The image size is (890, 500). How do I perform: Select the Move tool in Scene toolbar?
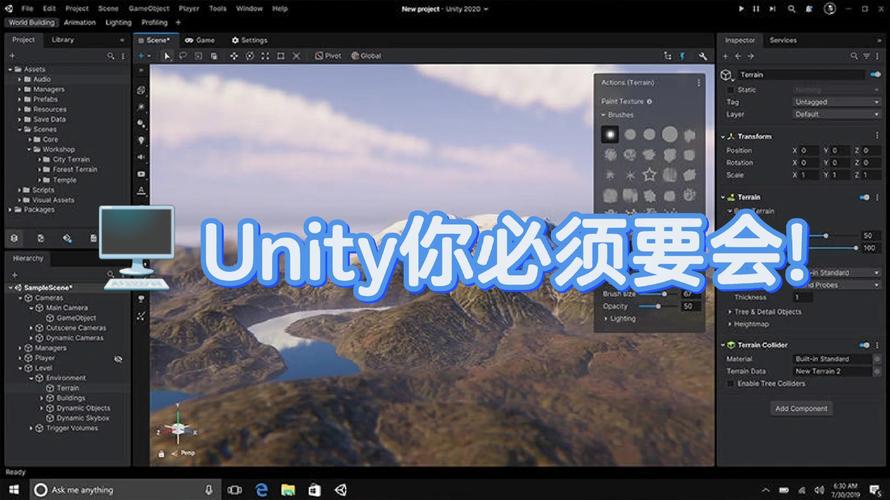coord(234,56)
